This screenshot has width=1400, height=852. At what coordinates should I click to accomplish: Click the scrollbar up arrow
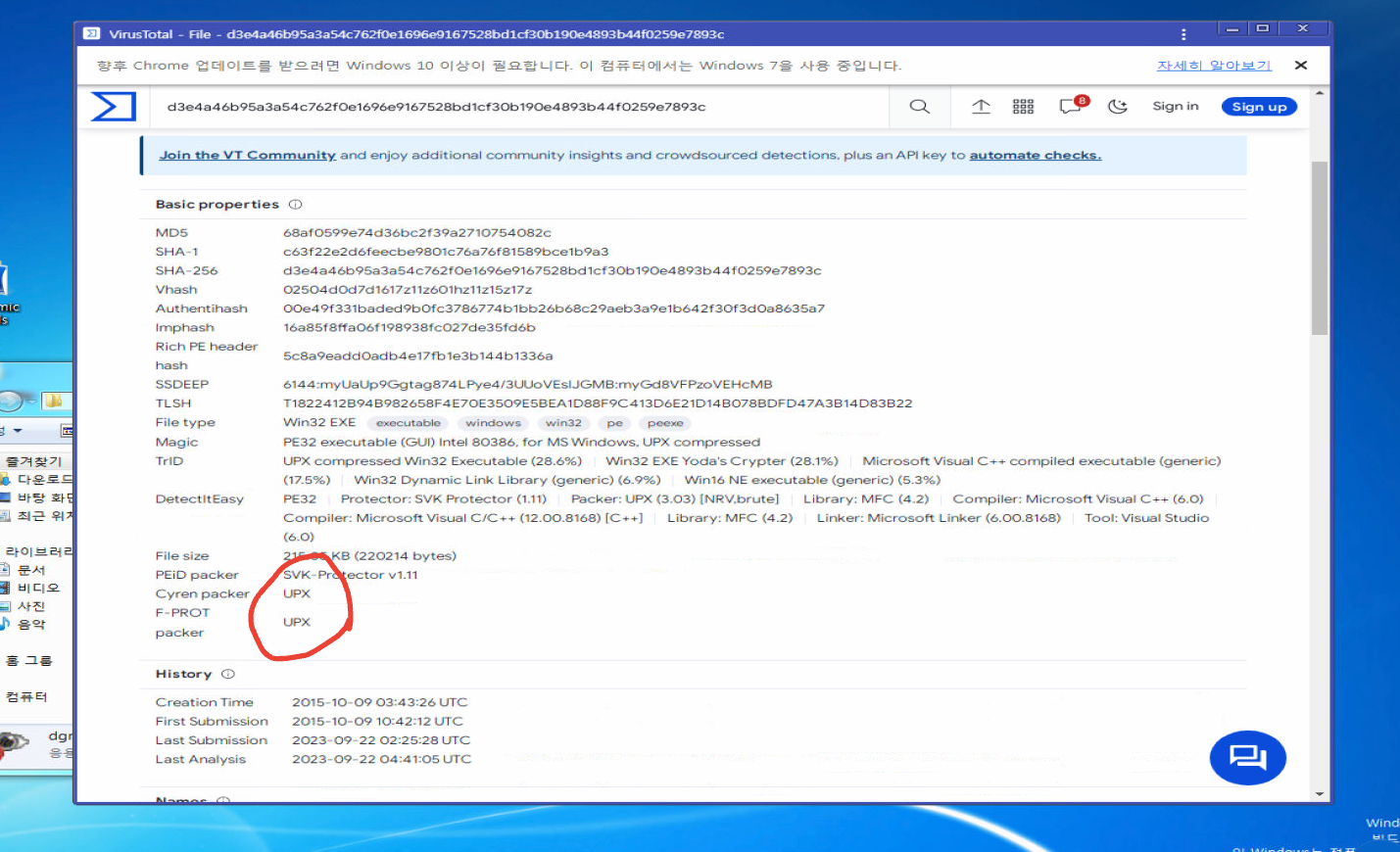click(x=1320, y=94)
